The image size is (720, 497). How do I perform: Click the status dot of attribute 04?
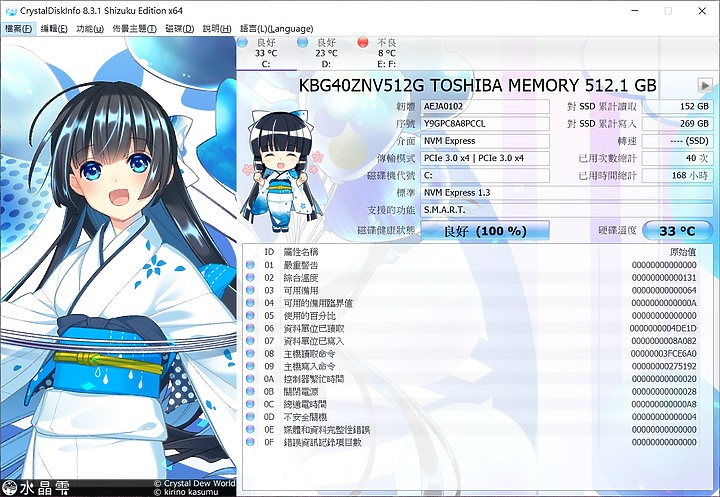[x=250, y=303]
